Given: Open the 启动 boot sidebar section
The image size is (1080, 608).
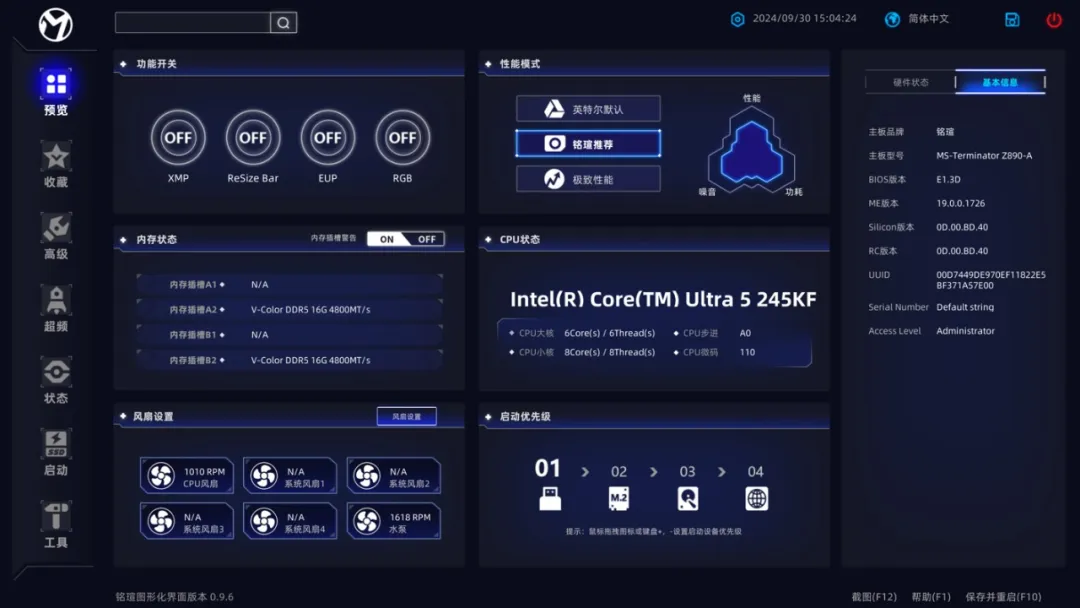Looking at the screenshot, I should pos(56,452).
